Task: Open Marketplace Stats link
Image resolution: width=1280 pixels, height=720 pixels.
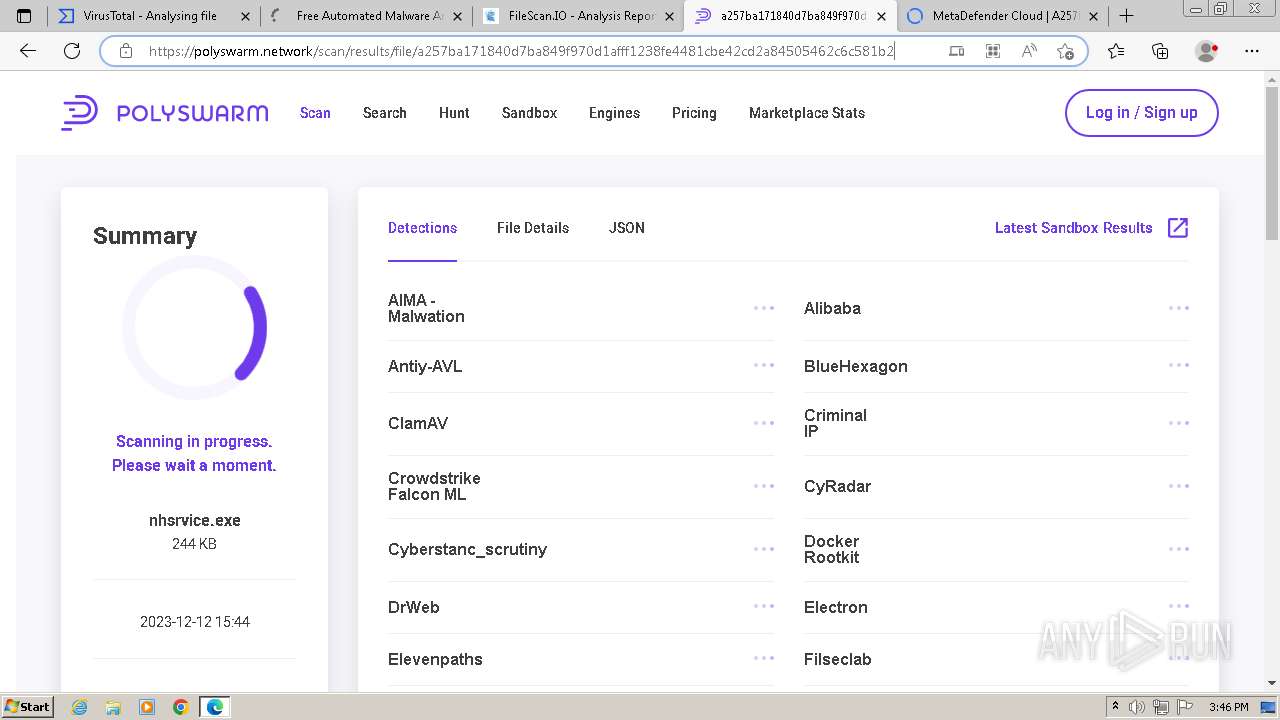Action: (x=807, y=113)
